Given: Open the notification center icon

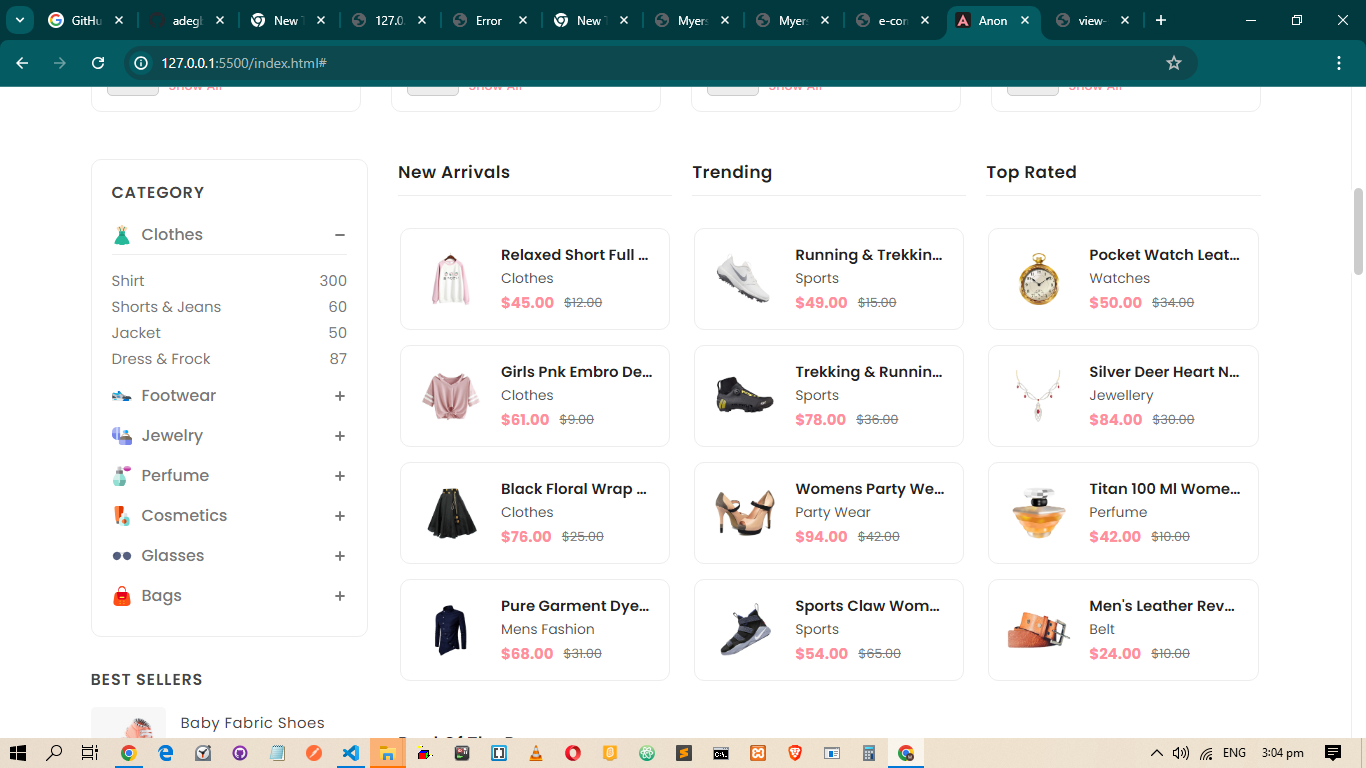Looking at the screenshot, I should click(x=1333, y=753).
